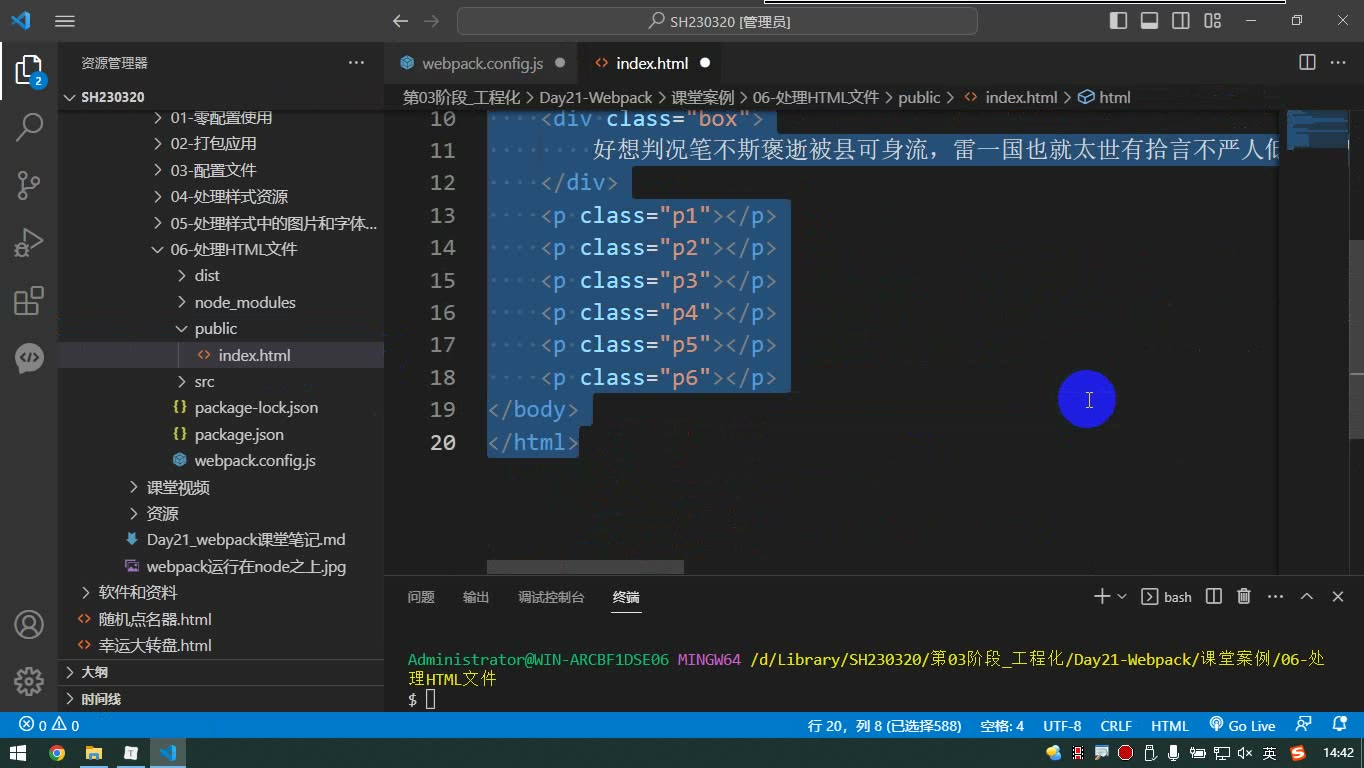Switch to the webpack.config.js editor tab
1364x768 pixels.
tap(482, 63)
